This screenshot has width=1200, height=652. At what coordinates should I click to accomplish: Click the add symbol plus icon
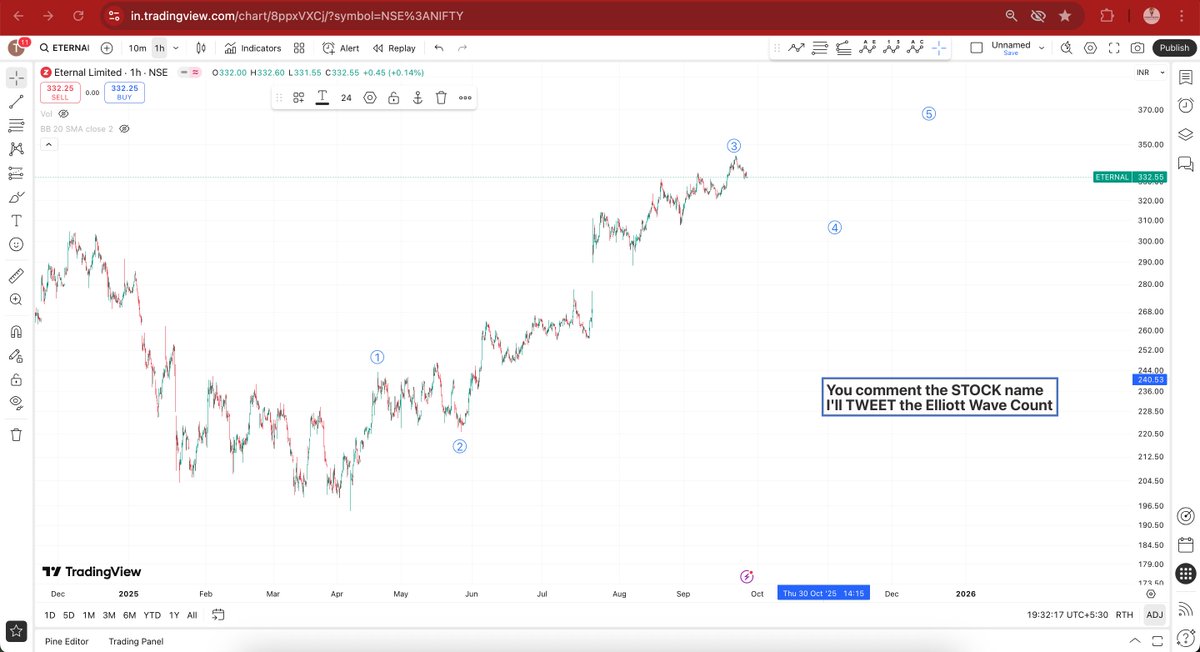(107, 48)
